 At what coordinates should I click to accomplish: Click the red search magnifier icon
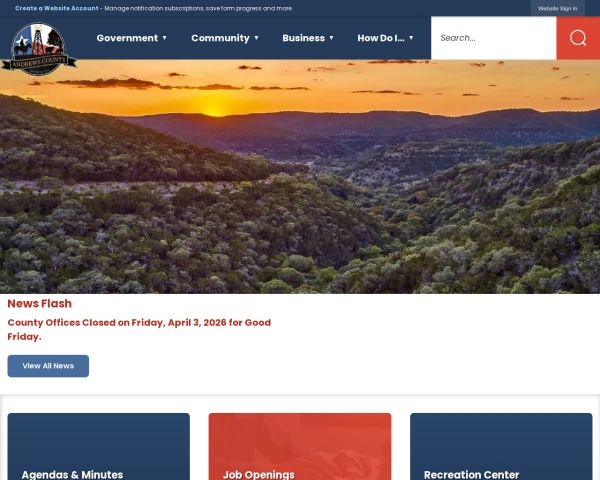[x=578, y=38]
